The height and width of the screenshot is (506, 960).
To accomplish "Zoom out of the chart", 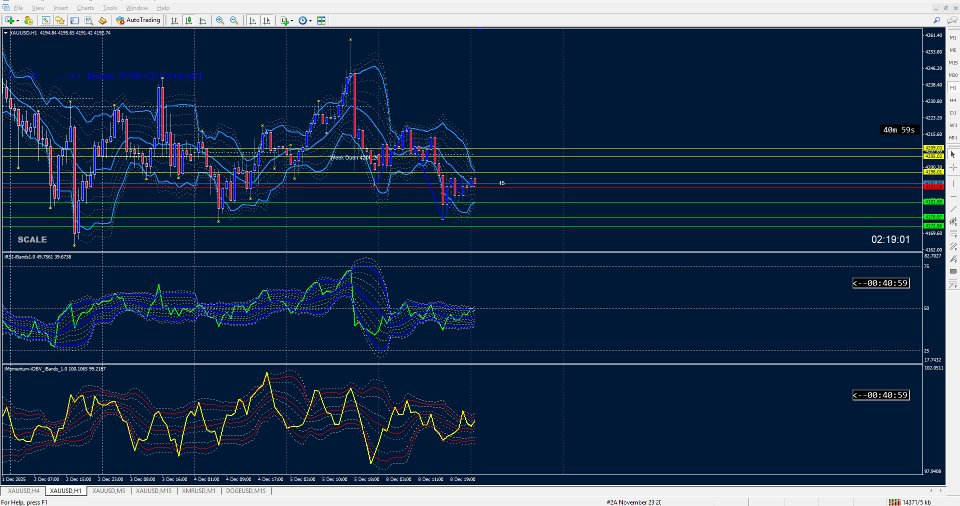I will pyautogui.click(x=234, y=20).
